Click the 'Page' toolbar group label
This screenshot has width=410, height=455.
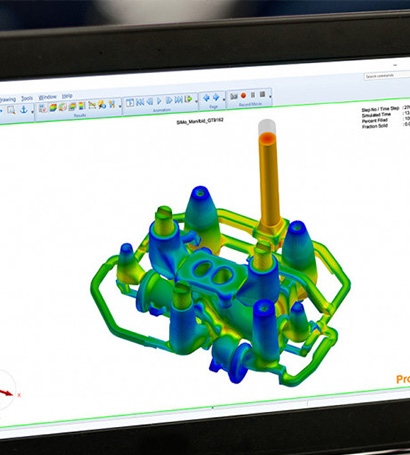point(213,107)
